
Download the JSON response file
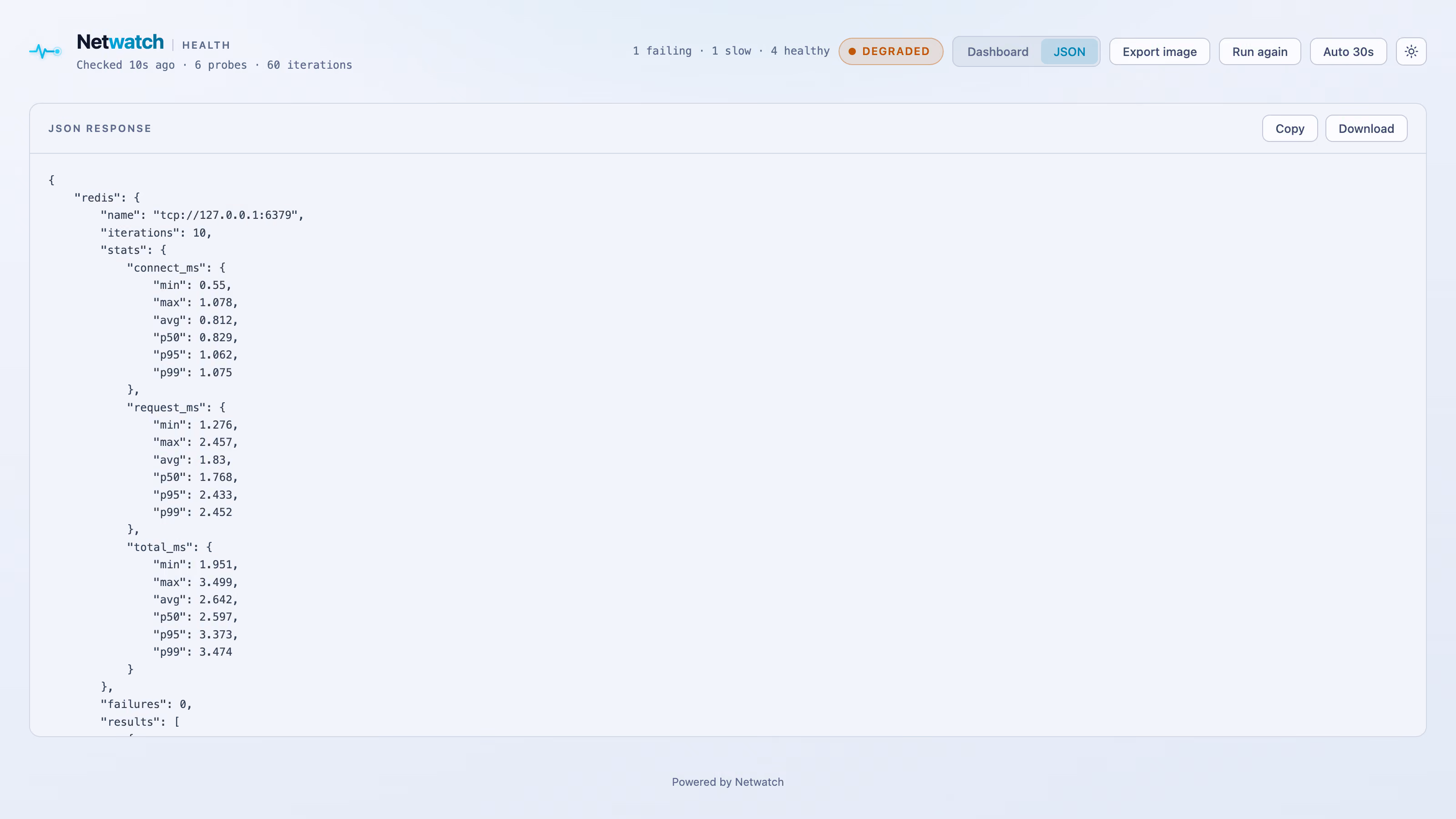[1366, 128]
